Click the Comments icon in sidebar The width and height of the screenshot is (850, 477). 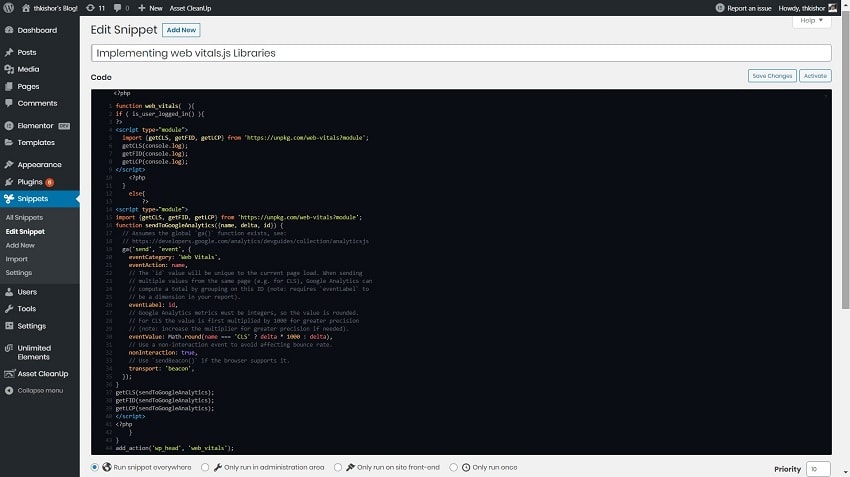[x=9, y=104]
